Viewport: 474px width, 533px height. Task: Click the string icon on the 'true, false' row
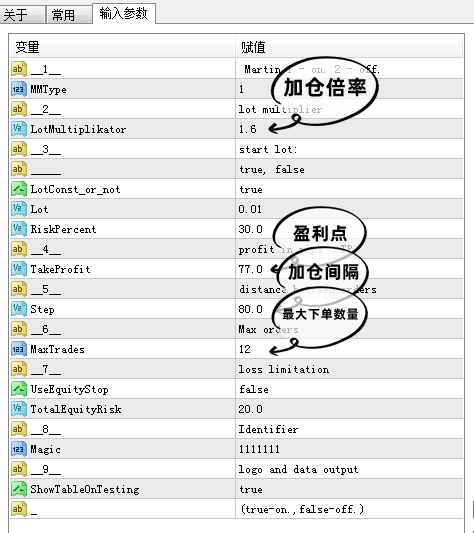tap(19, 169)
